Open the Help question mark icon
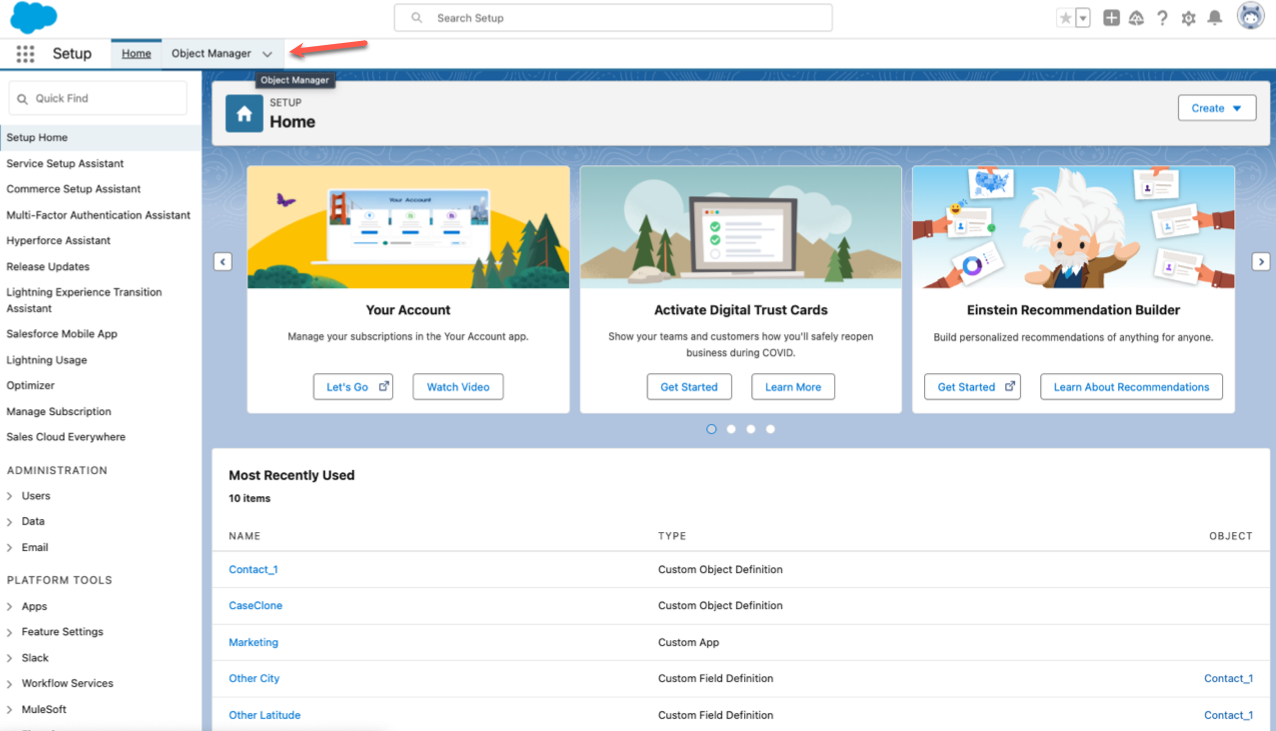This screenshot has height=731, width=1276. pos(1162,18)
